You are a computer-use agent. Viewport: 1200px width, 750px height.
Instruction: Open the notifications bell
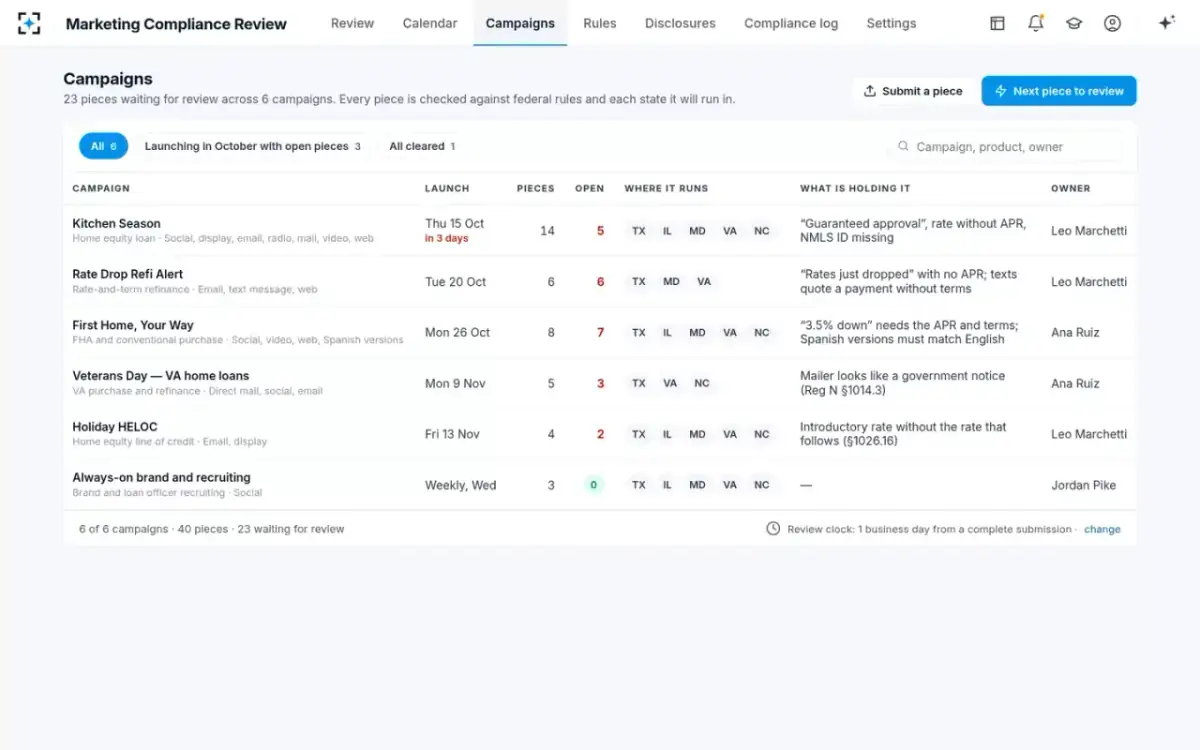1036,23
